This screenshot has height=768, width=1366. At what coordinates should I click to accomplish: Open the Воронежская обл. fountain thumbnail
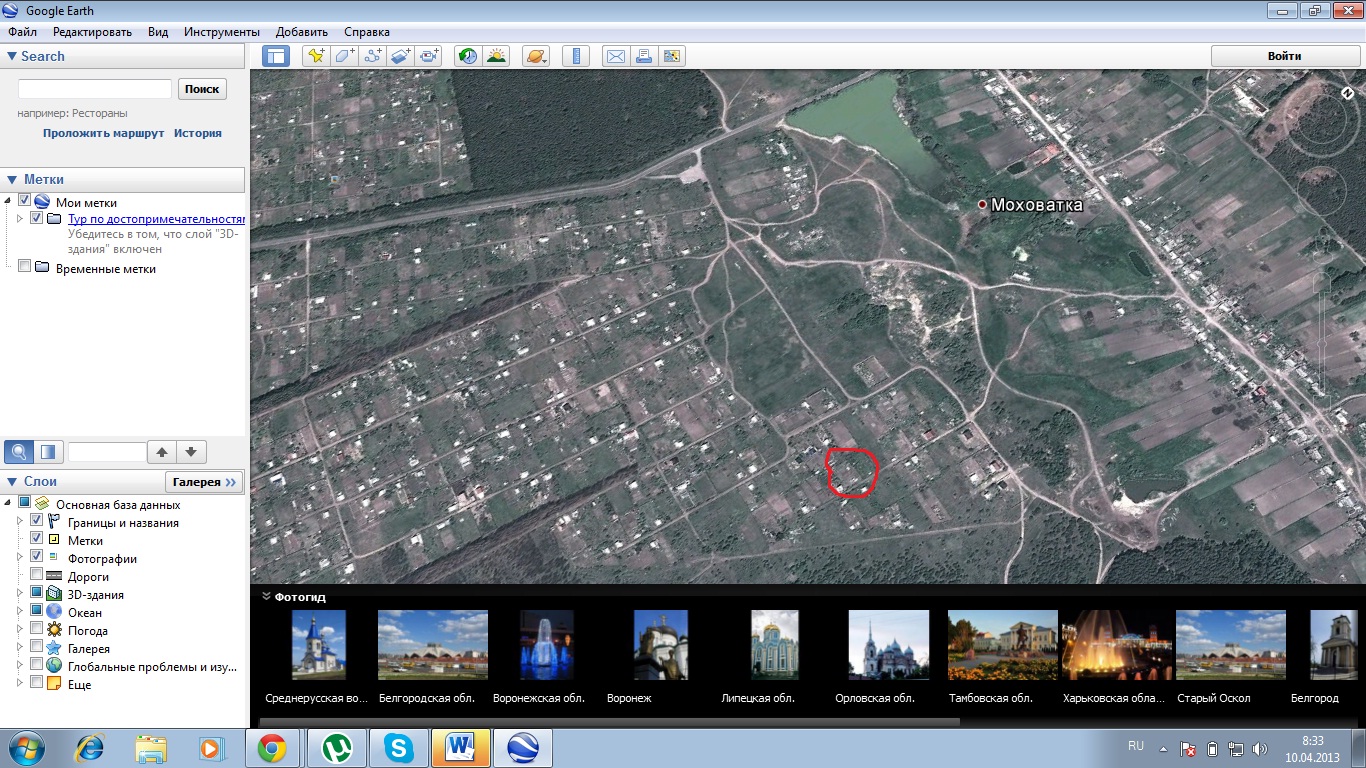547,646
